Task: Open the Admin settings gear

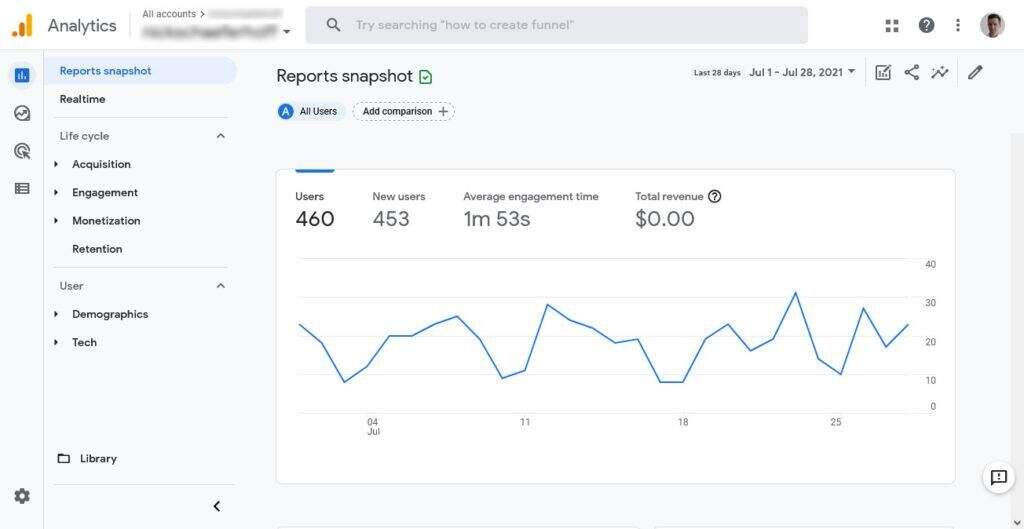Action: [22, 496]
